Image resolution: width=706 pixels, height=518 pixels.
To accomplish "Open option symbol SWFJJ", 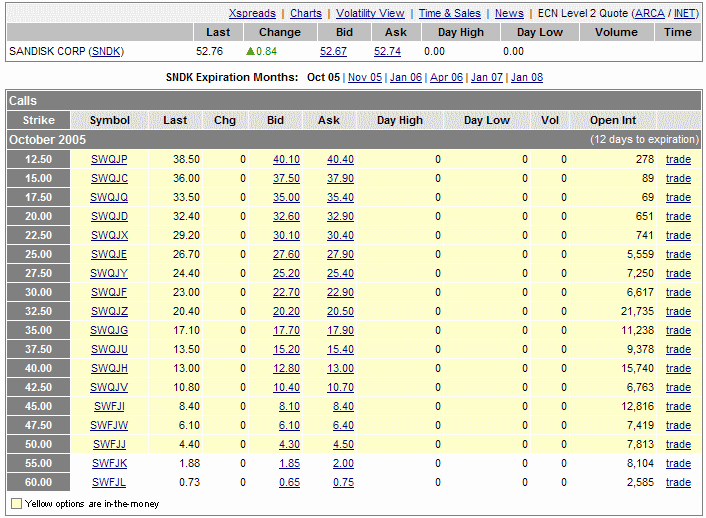I will (x=109, y=444).
